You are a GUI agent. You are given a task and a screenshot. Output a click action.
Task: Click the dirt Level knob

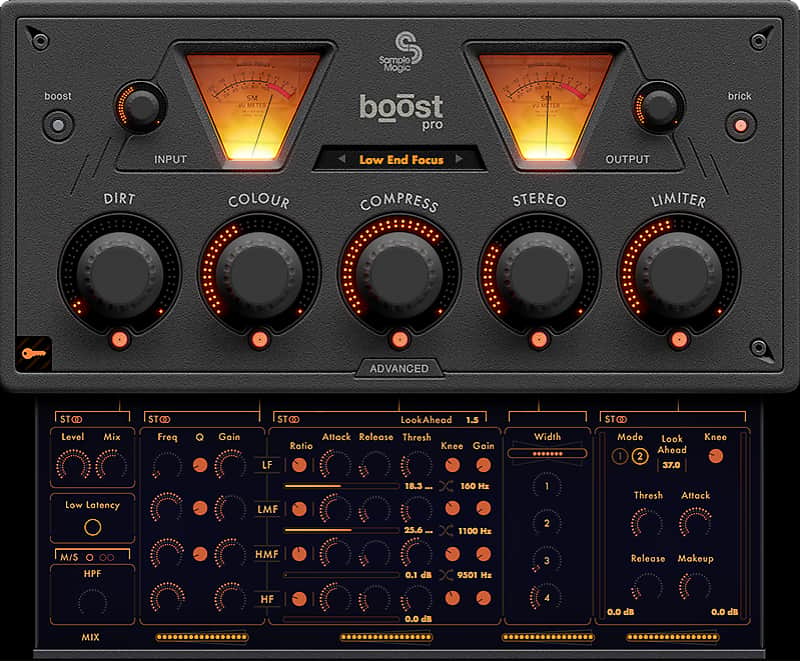coord(73,465)
